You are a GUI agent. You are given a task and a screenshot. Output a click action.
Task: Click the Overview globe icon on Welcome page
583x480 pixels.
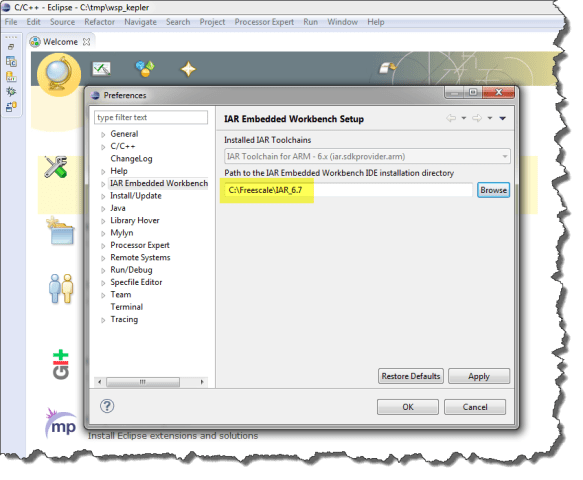click(x=59, y=74)
